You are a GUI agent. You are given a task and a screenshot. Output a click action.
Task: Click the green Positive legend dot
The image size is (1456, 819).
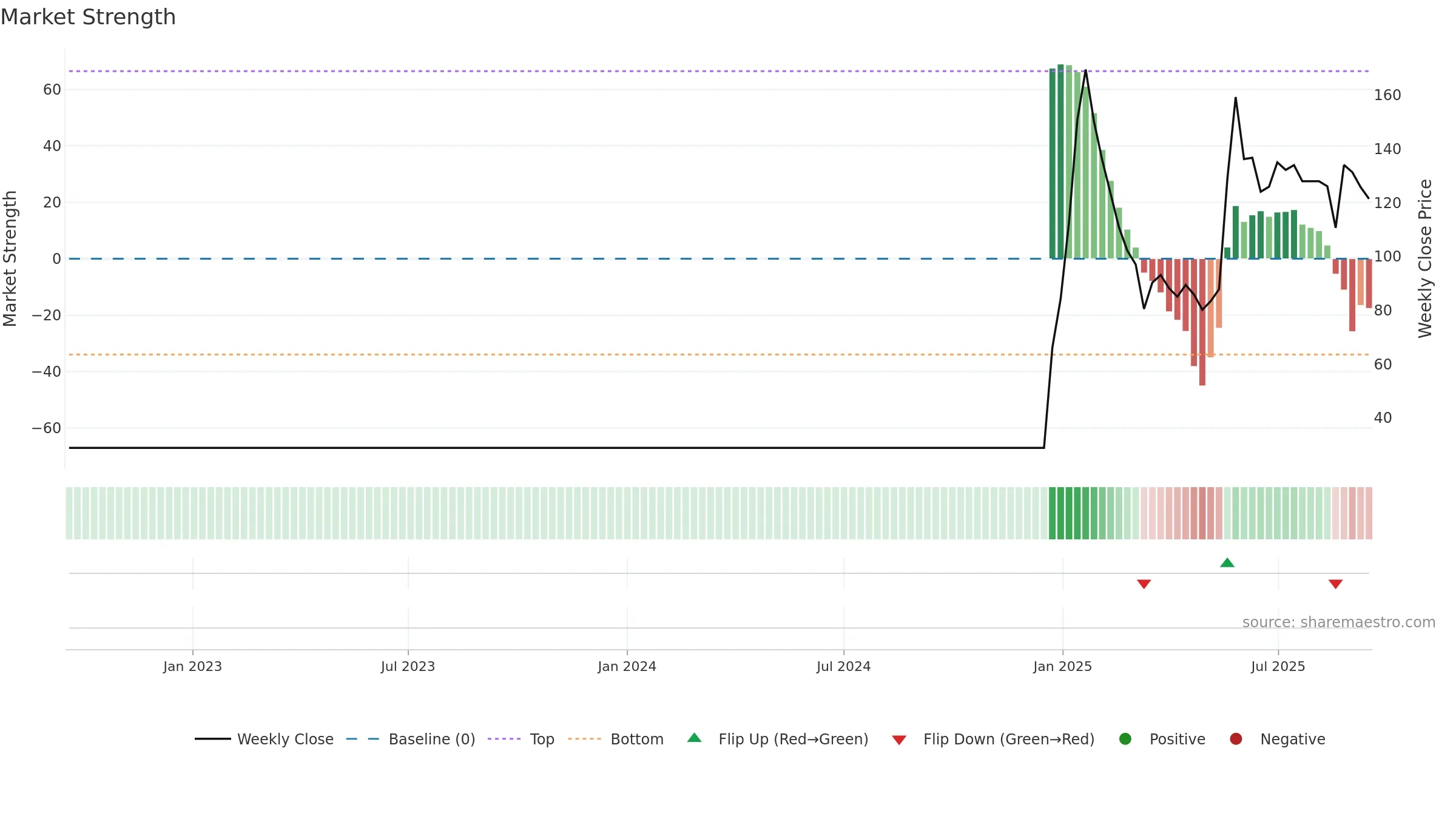pyautogui.click(x=1125, y=739)
